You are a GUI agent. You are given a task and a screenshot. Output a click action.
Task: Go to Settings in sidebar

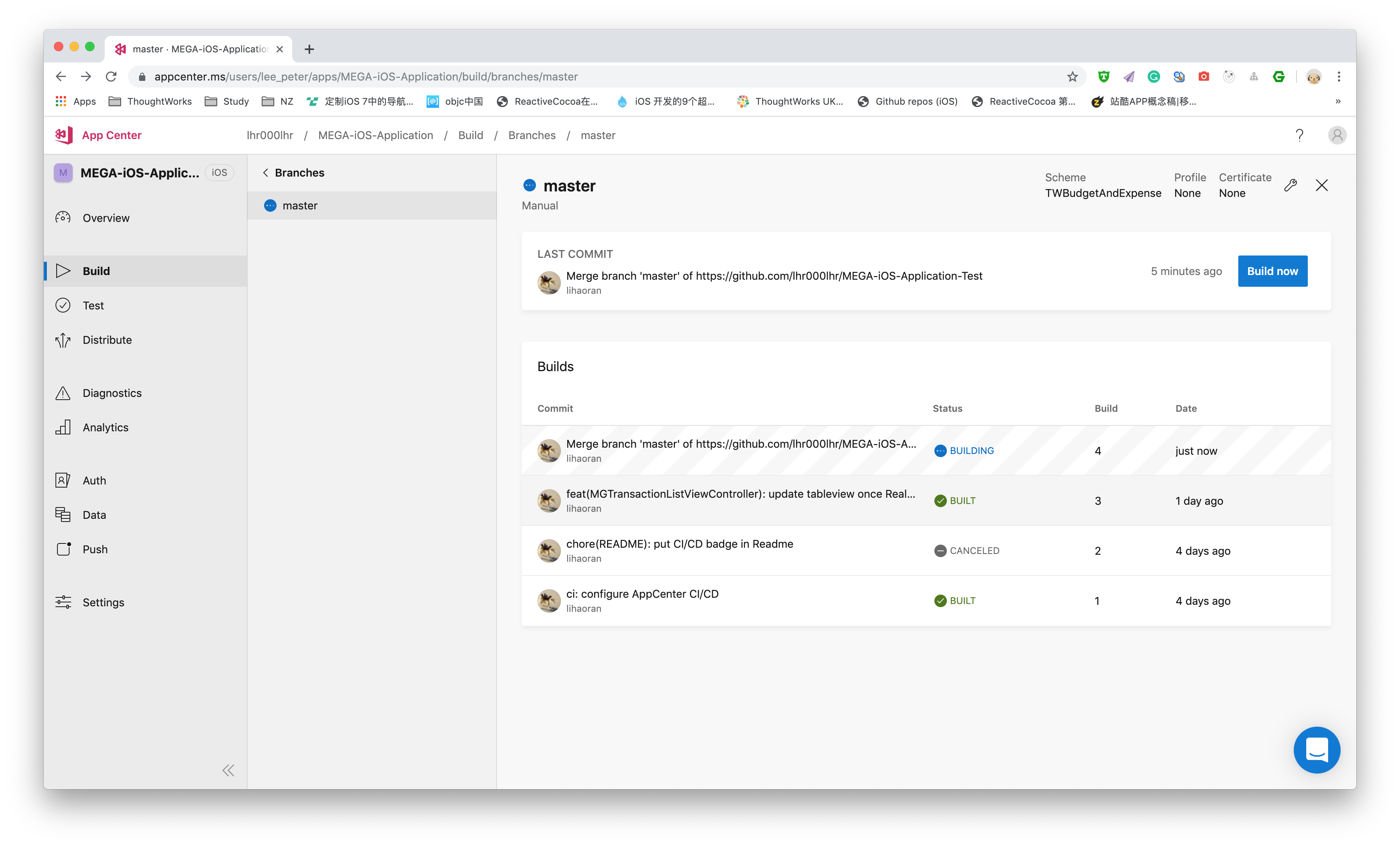coord(103,602)
